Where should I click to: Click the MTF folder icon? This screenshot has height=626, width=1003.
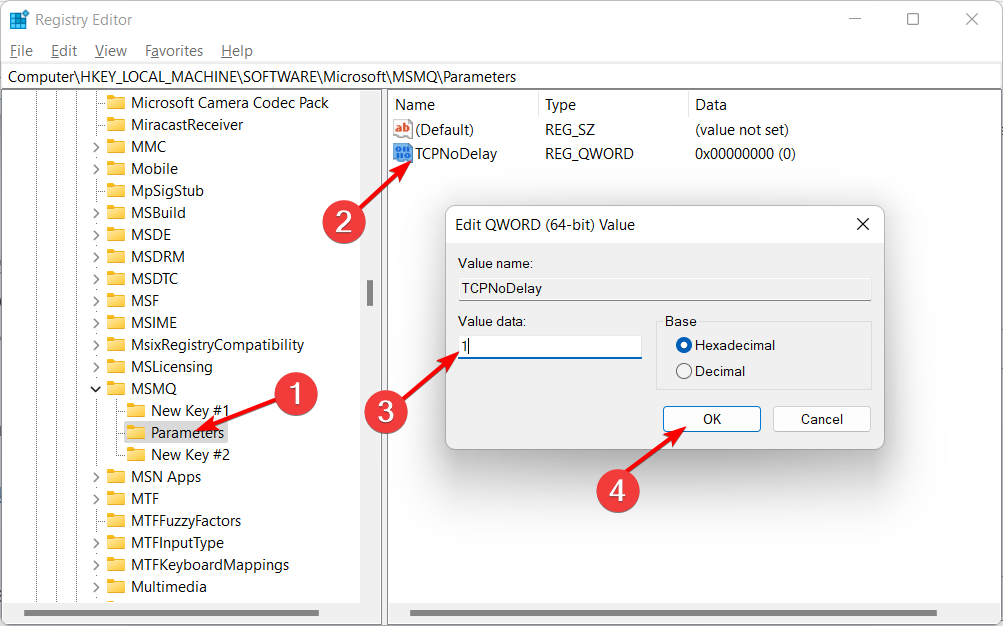click(x=116, y=499)
